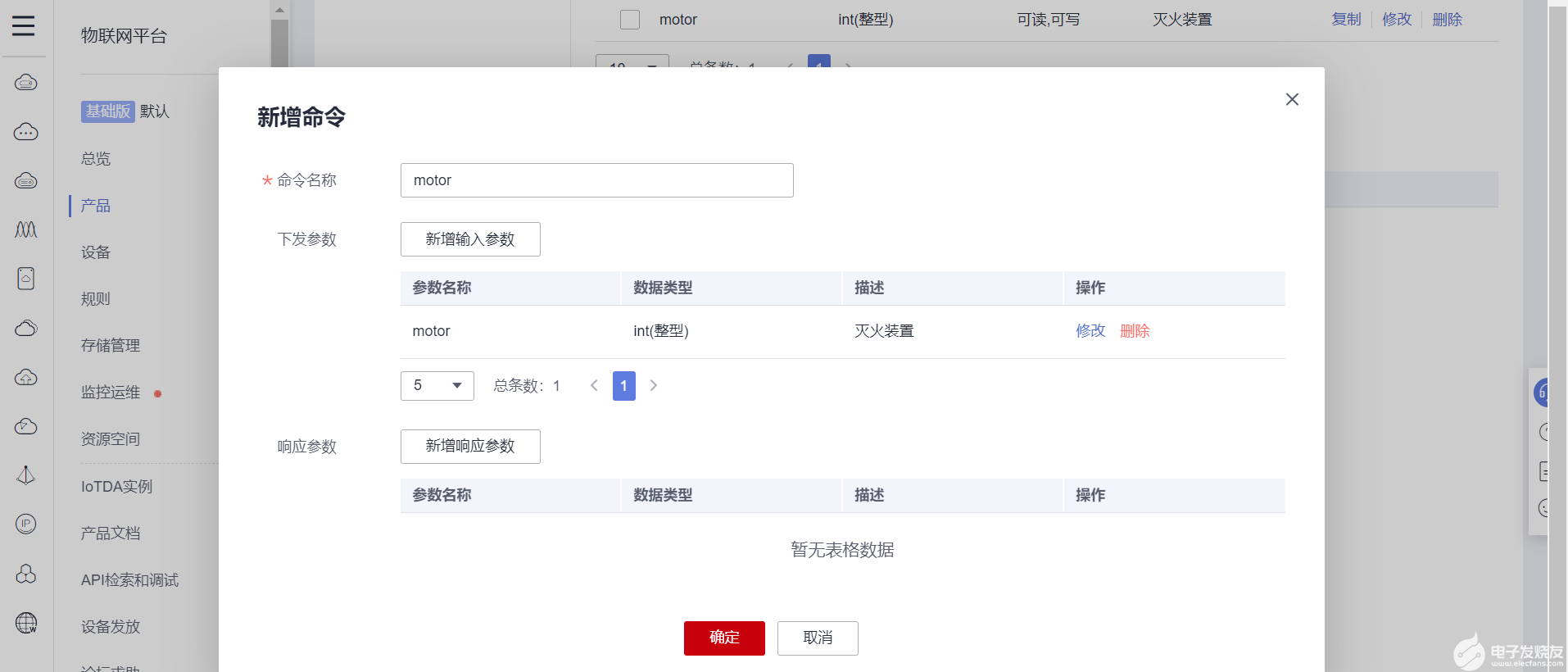
Task: Open 产品文档 in the left menu
Action: [111, 534]
